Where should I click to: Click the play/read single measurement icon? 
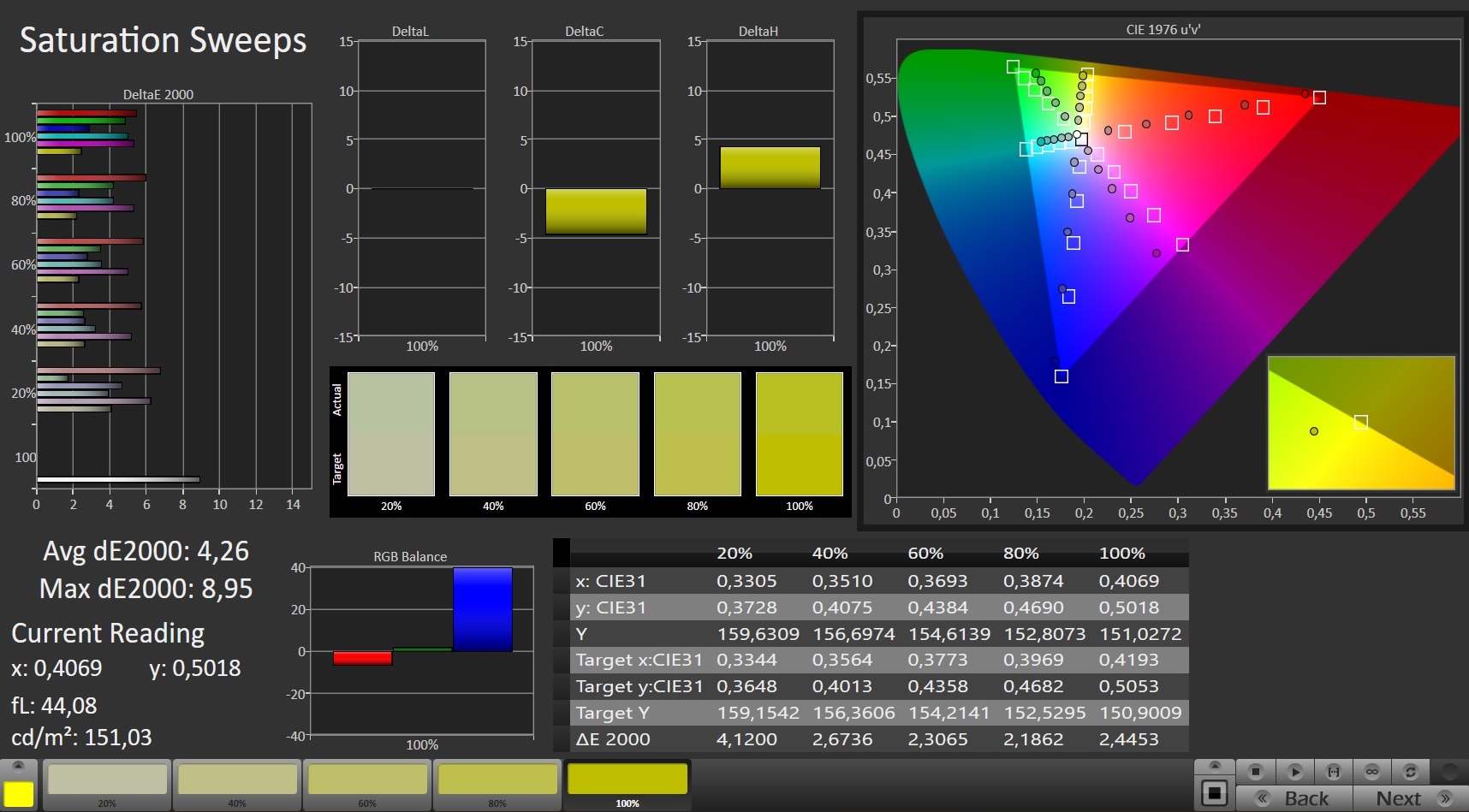click(x=1294, y=772)
